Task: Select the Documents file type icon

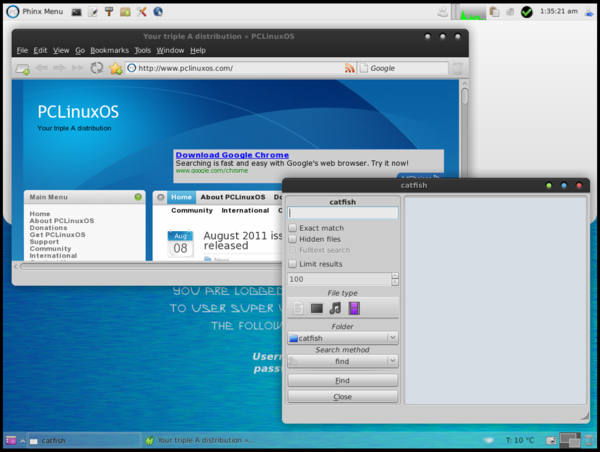Action: (x=297, y=308)
